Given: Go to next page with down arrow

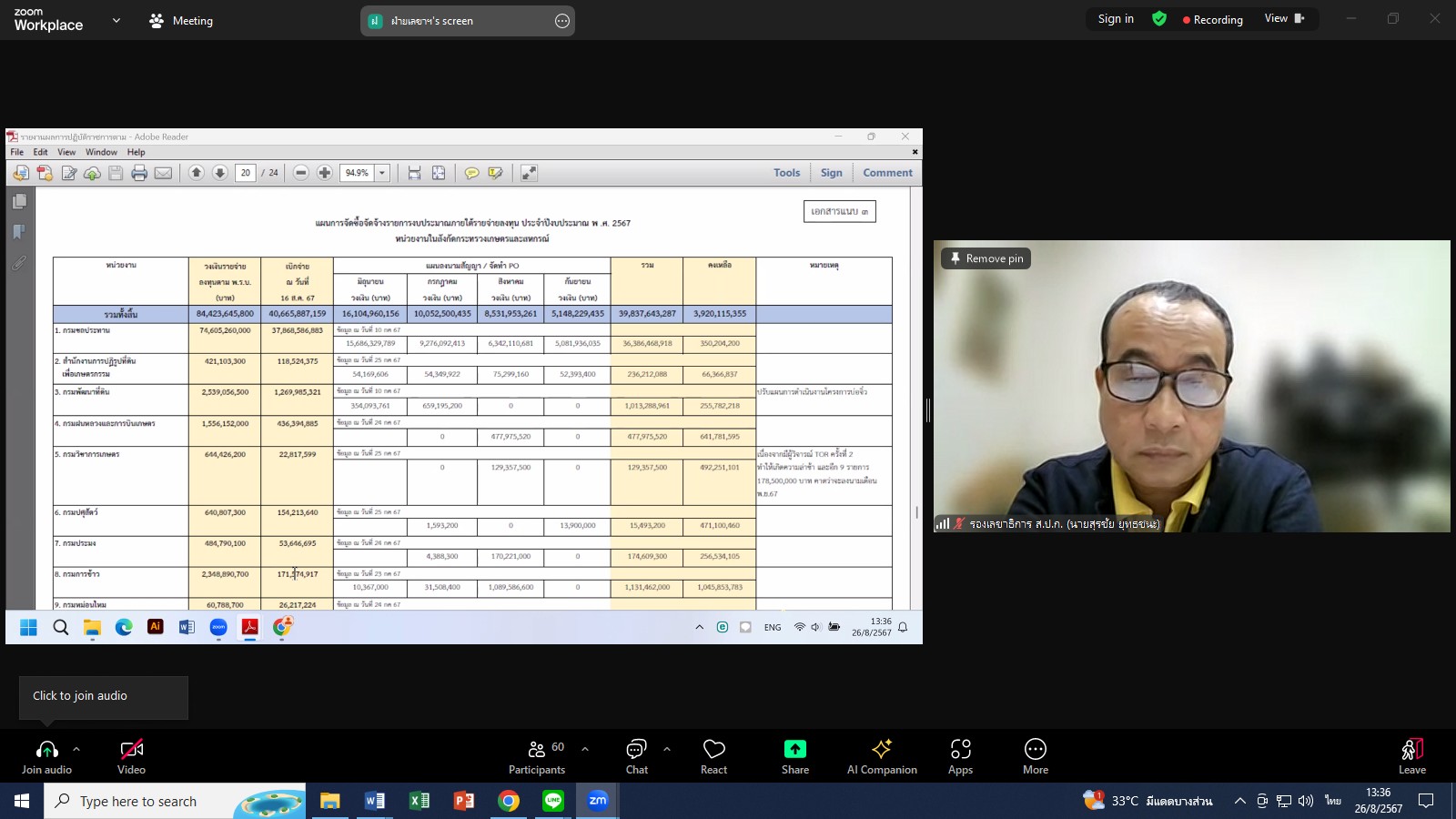Looking at the screenshot, I should (219, 173).
